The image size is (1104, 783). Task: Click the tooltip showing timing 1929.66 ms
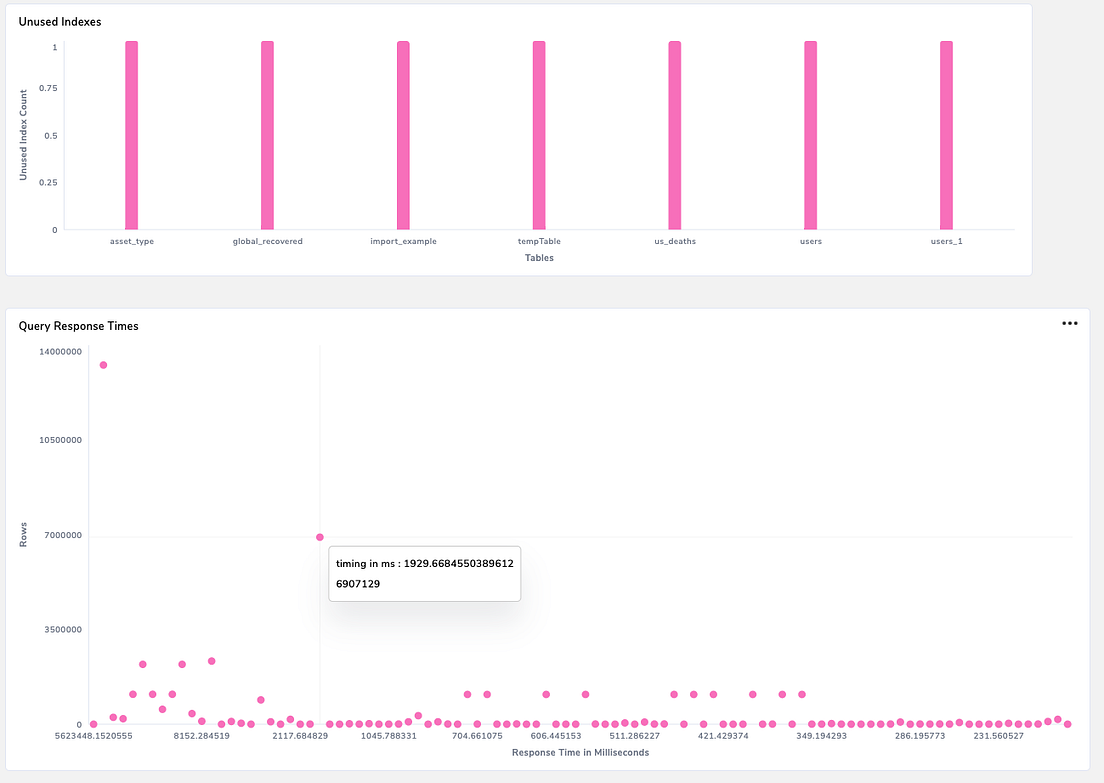point(424,573)
